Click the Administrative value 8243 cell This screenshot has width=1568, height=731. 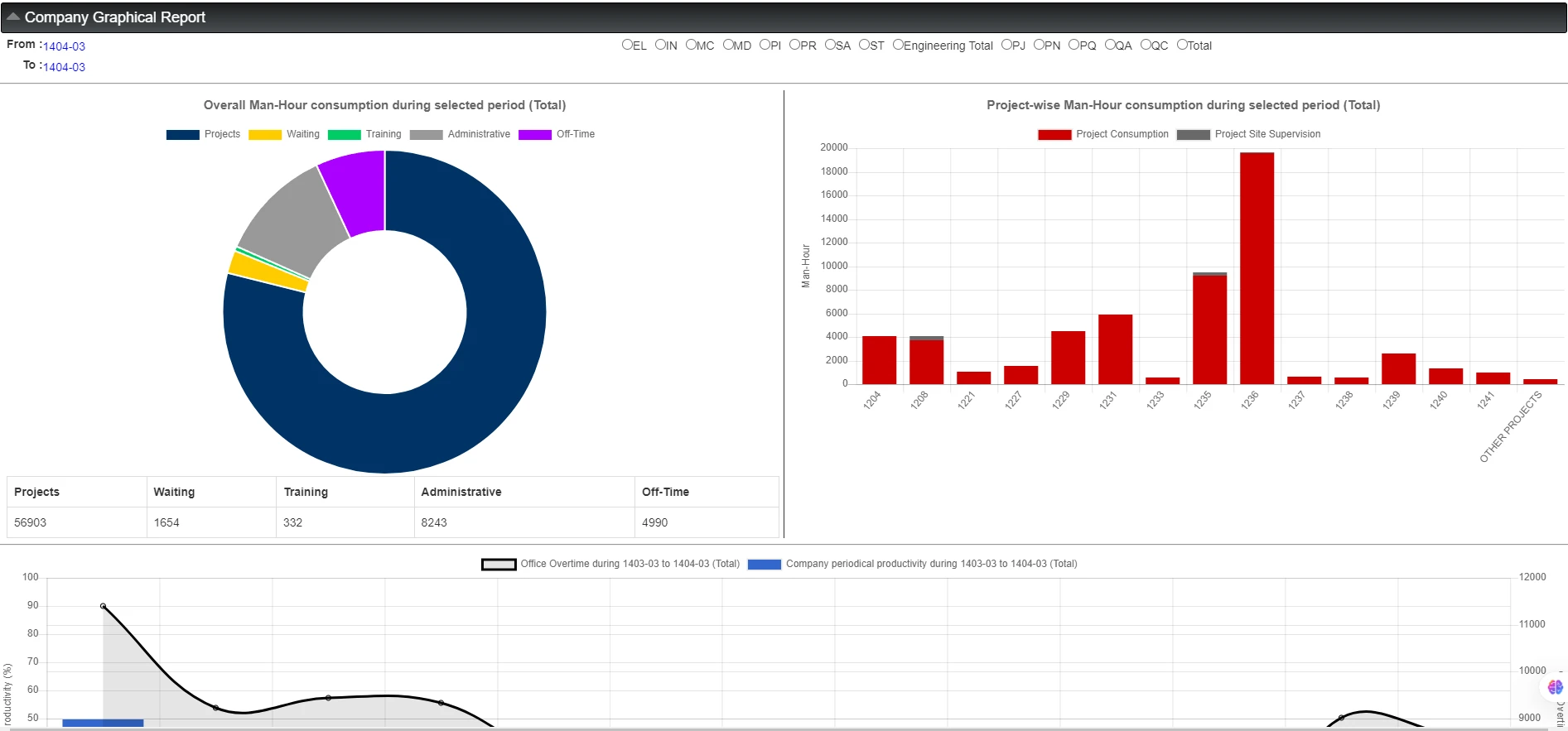(x=524, y=522)
